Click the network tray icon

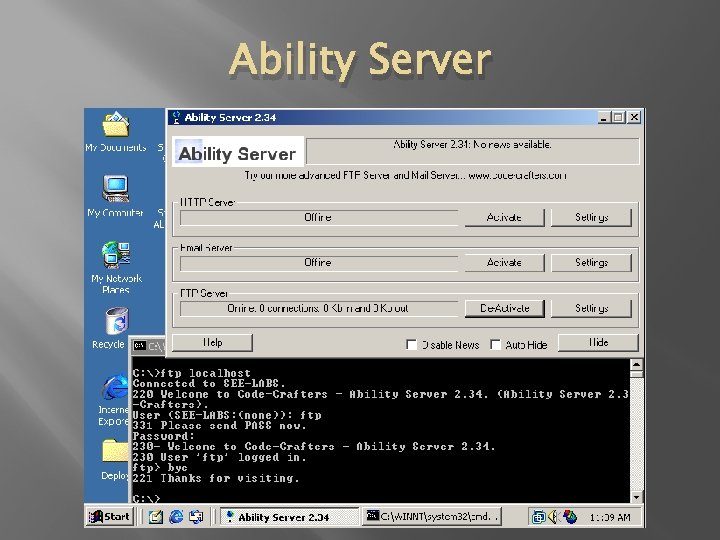(x=538, y=518)
